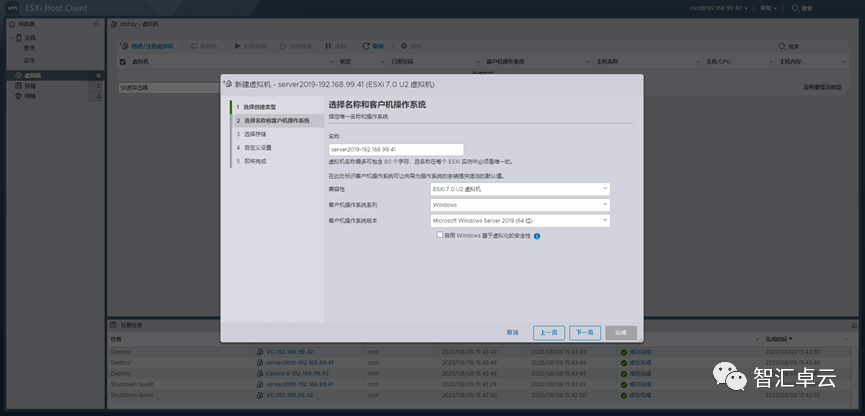Open the guest OS family Windows dropdown
The image size is (865, 416).
pos(520,205)
